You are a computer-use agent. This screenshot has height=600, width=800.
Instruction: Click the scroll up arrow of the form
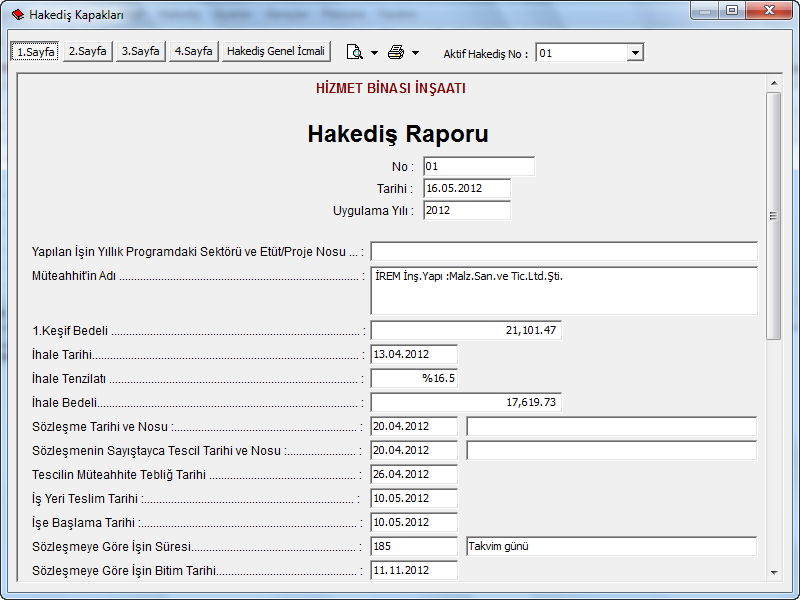(773, 83)
